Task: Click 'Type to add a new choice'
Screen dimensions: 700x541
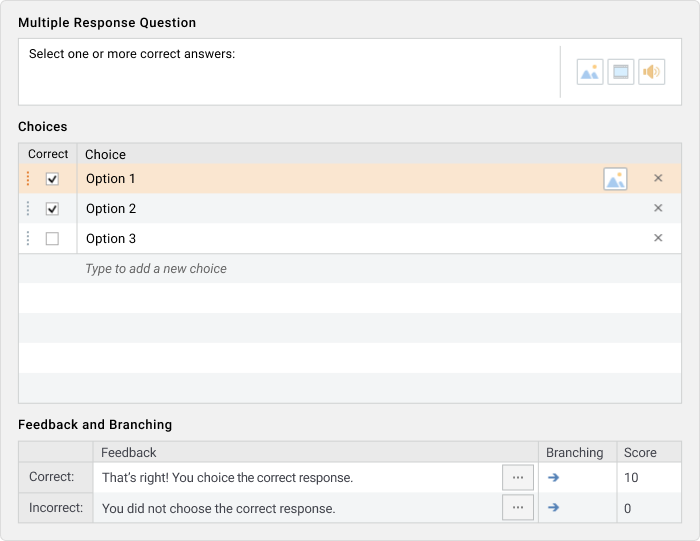Action: click(156, 269)
